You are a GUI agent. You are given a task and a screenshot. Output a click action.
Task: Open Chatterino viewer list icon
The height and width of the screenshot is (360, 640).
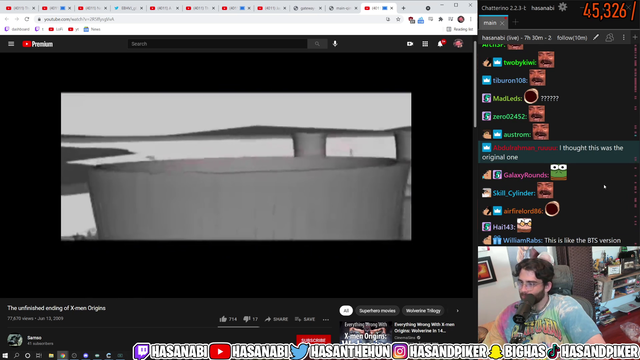(609, 38)
